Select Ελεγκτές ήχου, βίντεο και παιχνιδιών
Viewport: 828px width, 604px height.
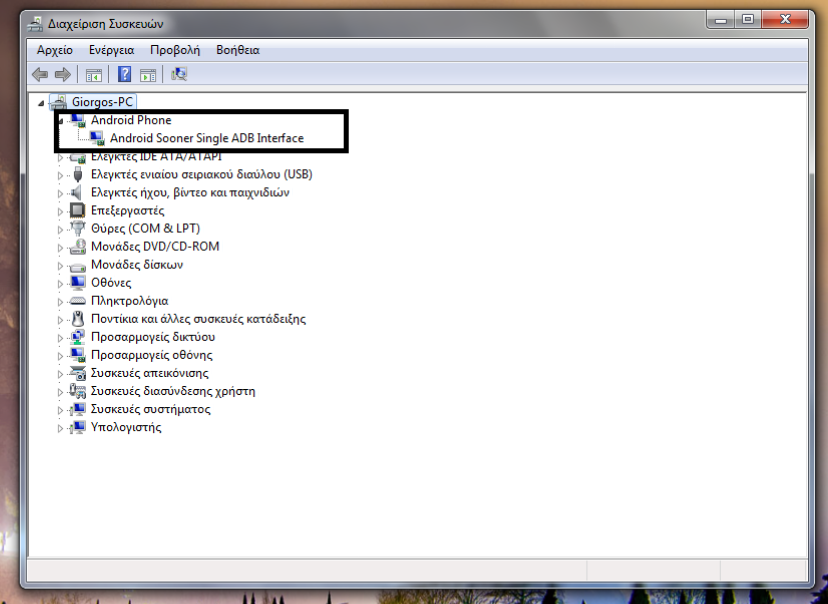(x=190, y=192)
